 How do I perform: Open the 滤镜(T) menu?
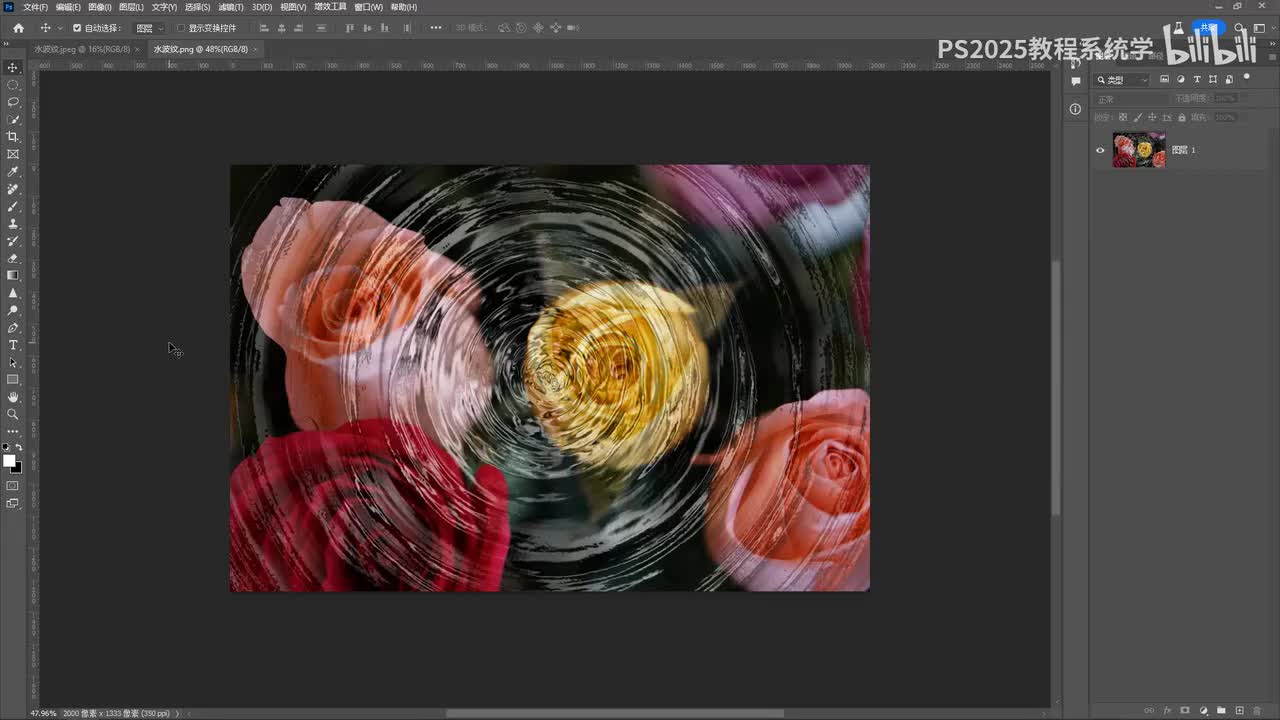[231, 7]
